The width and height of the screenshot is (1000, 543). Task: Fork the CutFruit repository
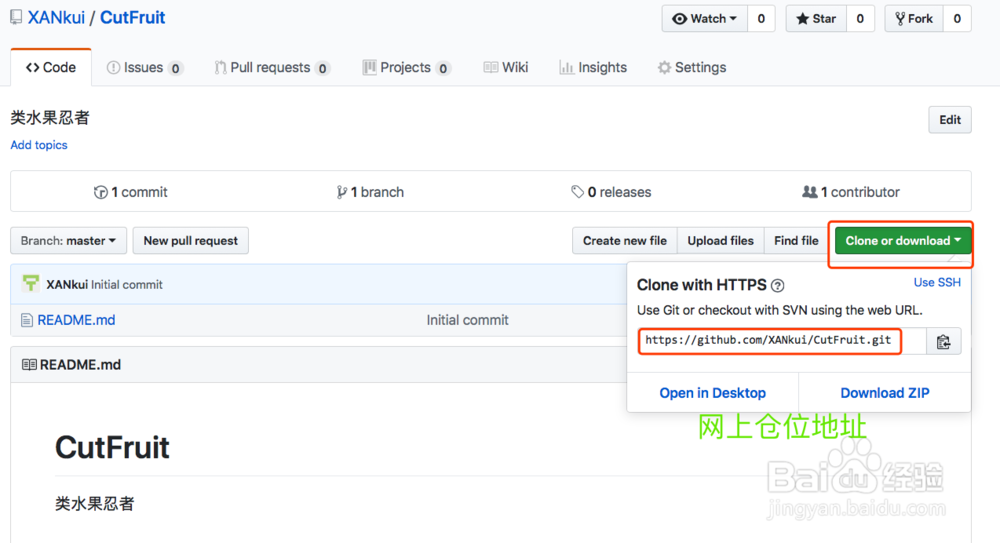tap(914, 19)
